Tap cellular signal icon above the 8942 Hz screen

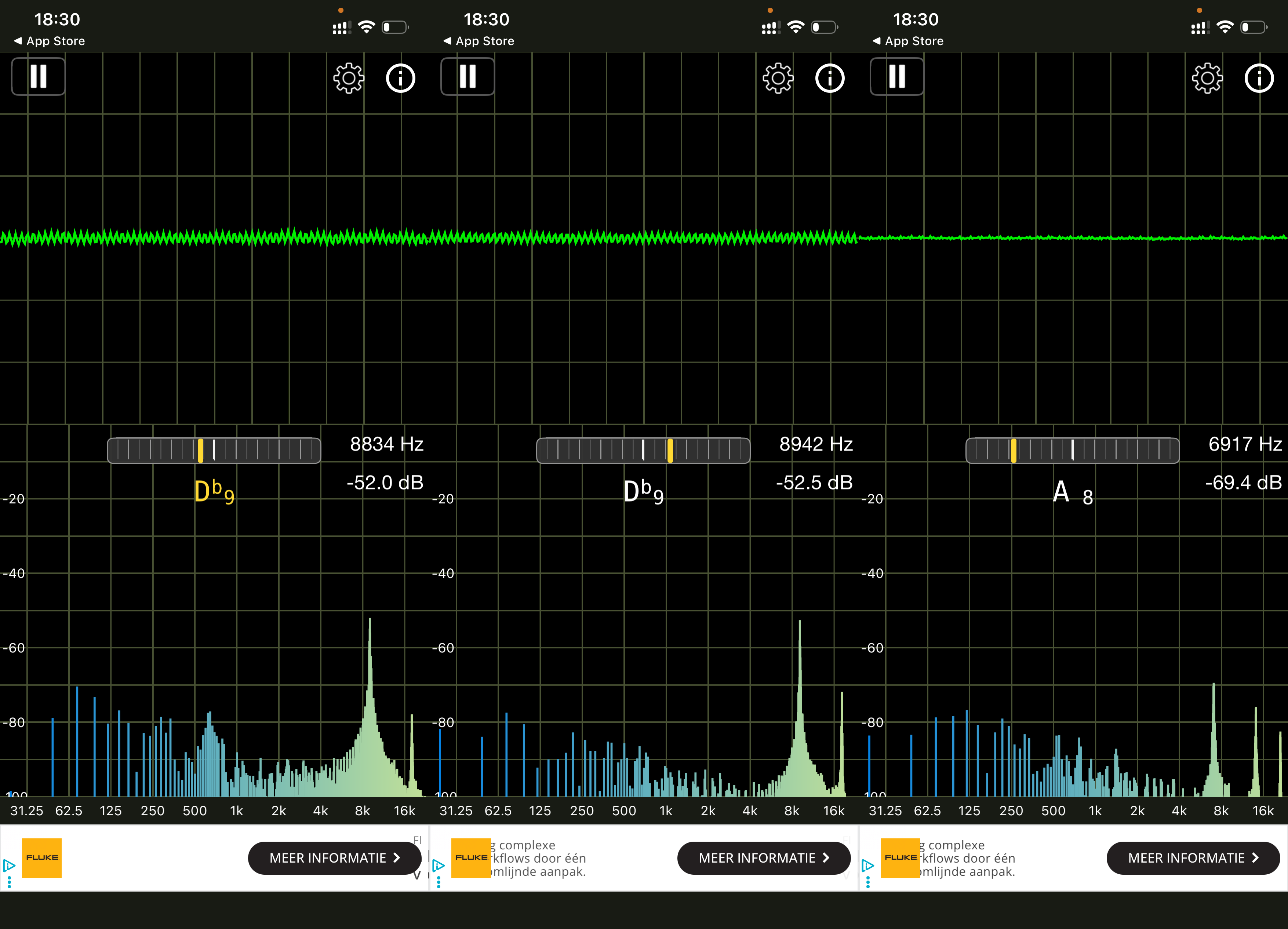tap(771, 27)
